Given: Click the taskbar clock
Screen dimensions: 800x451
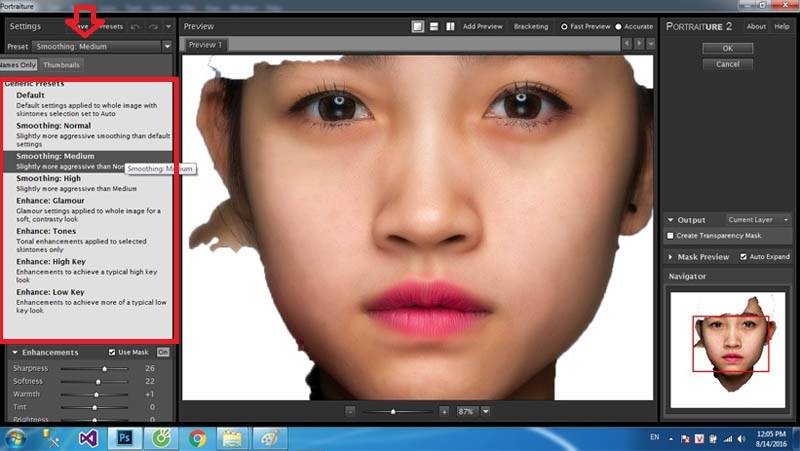Looking at the screenshot, I should [771, 439].
